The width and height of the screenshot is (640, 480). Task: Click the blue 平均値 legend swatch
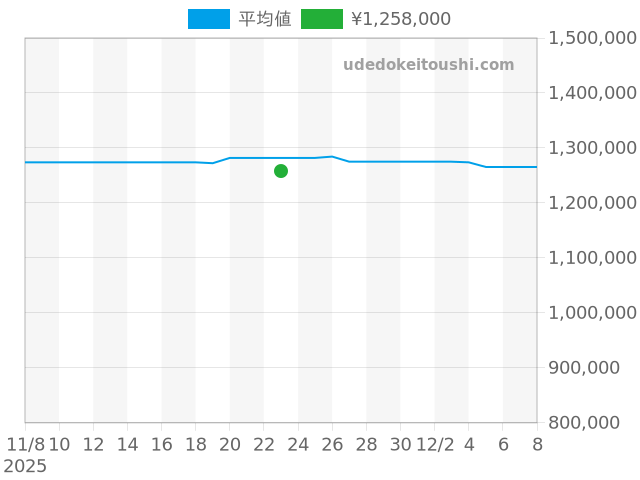[209, 19]
